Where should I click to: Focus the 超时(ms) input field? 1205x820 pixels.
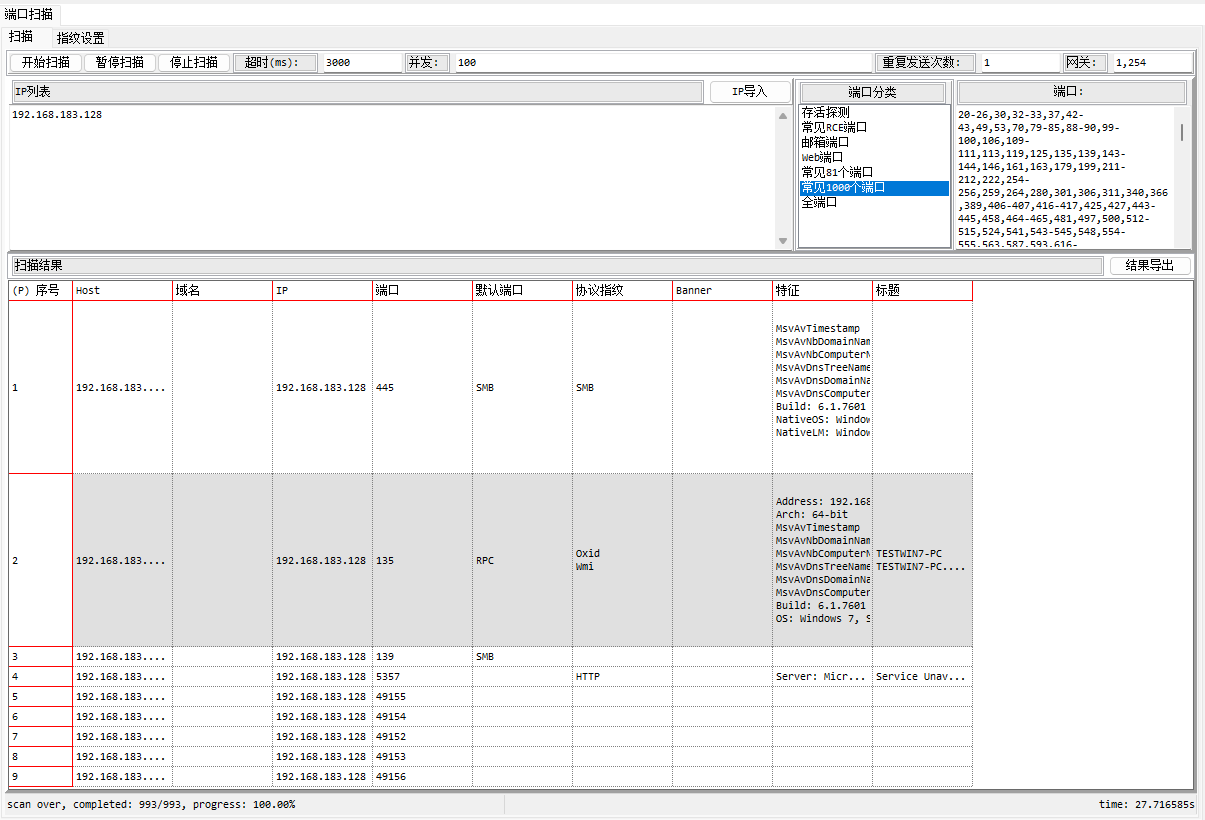point(361,62)
